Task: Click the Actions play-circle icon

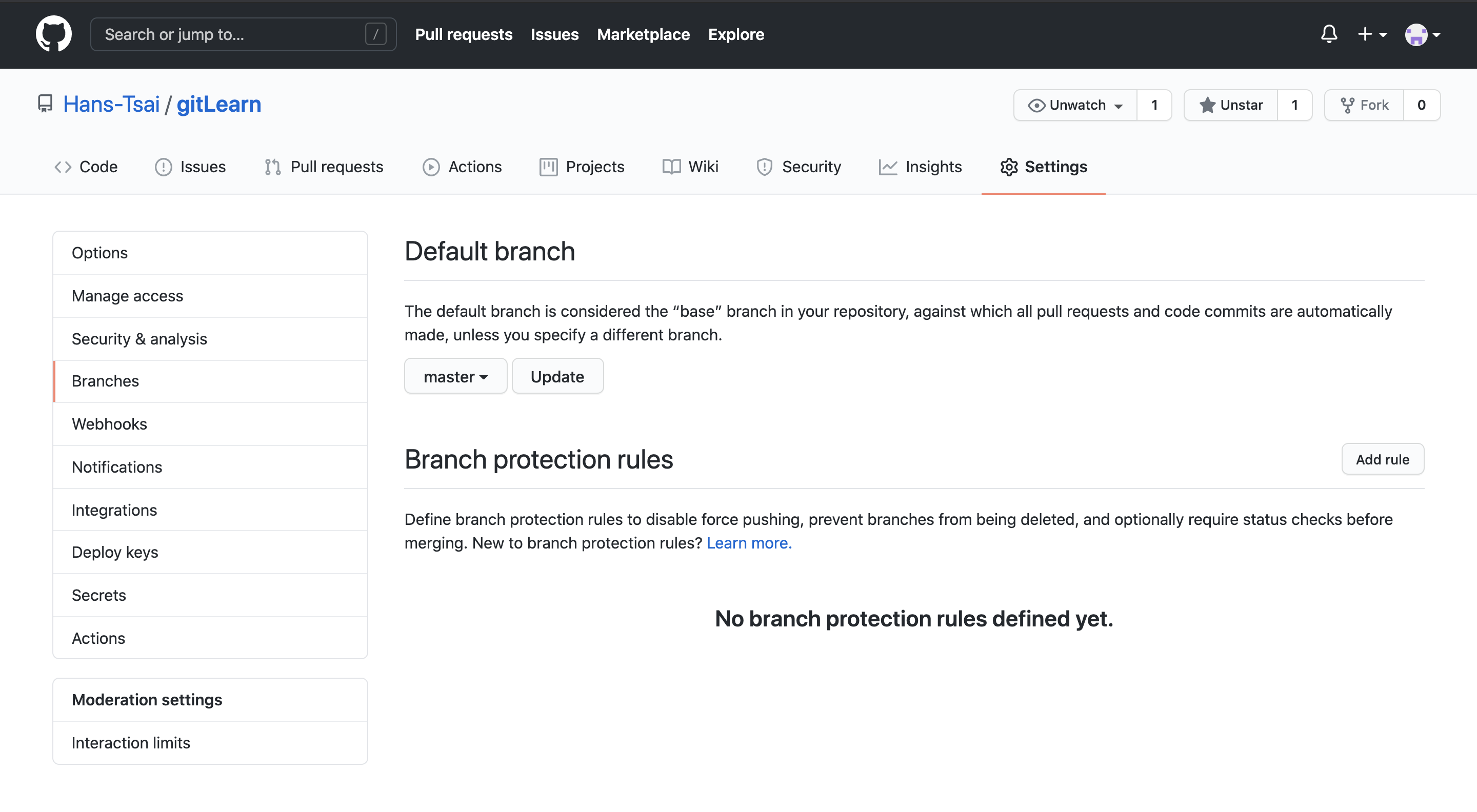Action: pos(431,167)
